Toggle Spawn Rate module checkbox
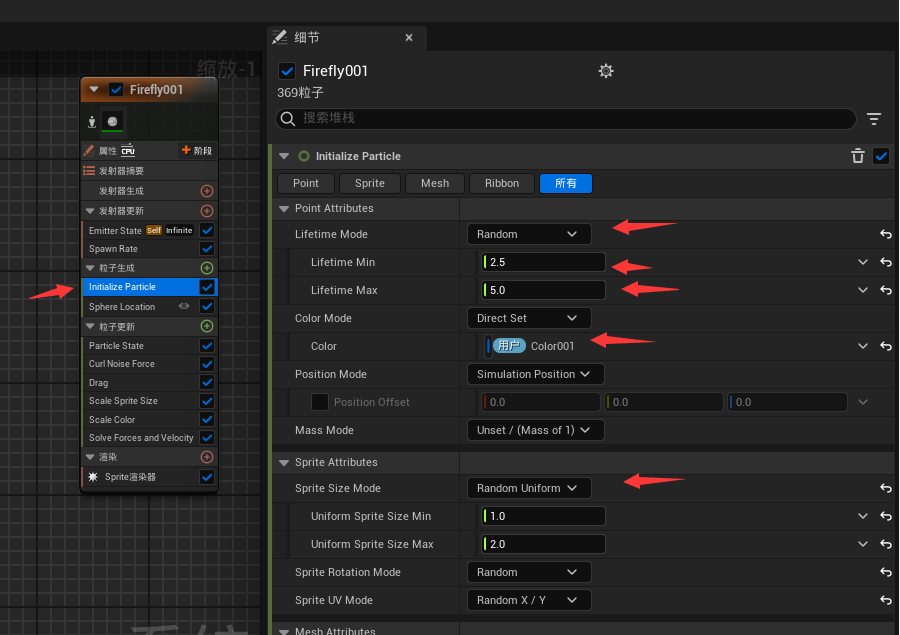The image size is (900, 635). click(x=207, y=249)
